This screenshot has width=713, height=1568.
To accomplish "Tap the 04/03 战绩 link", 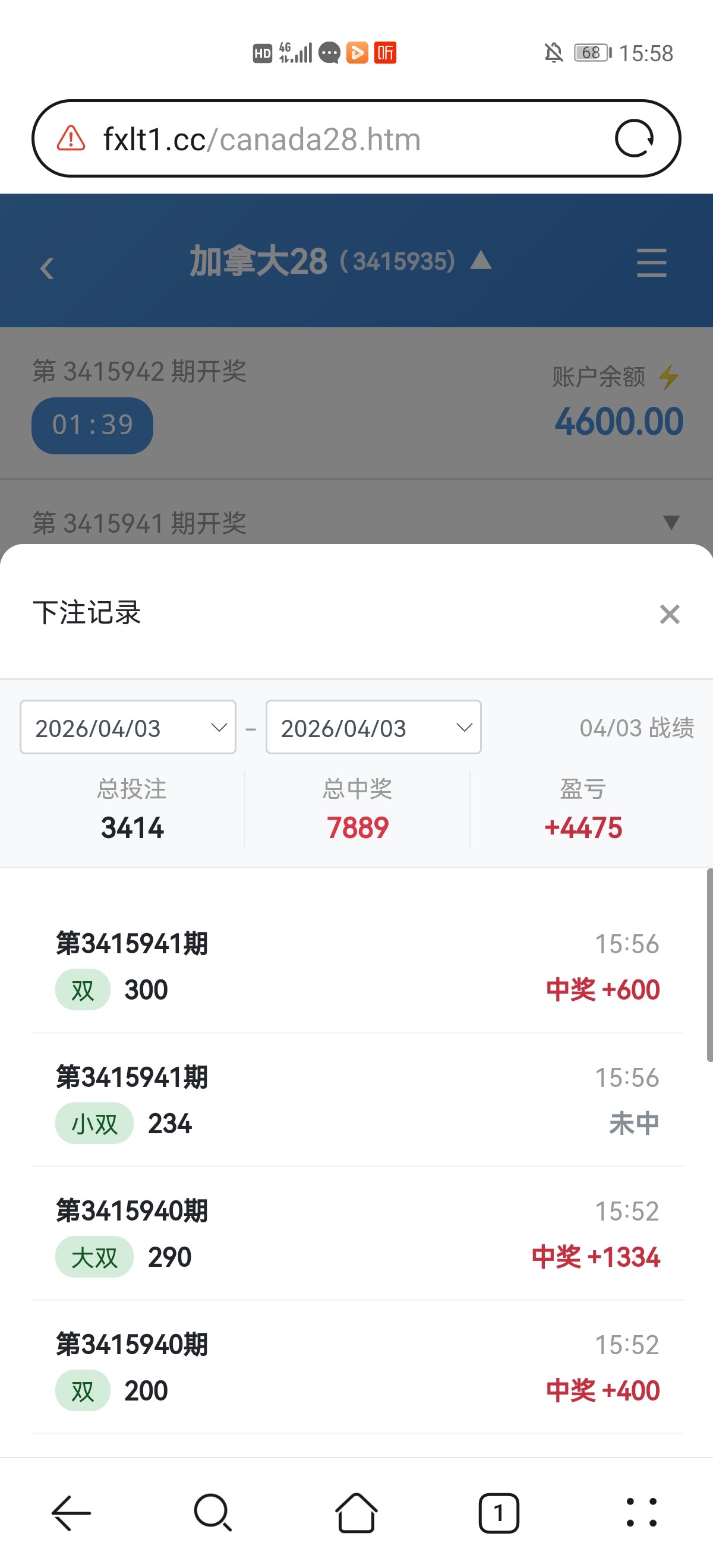I will click(x=636, y=728).
